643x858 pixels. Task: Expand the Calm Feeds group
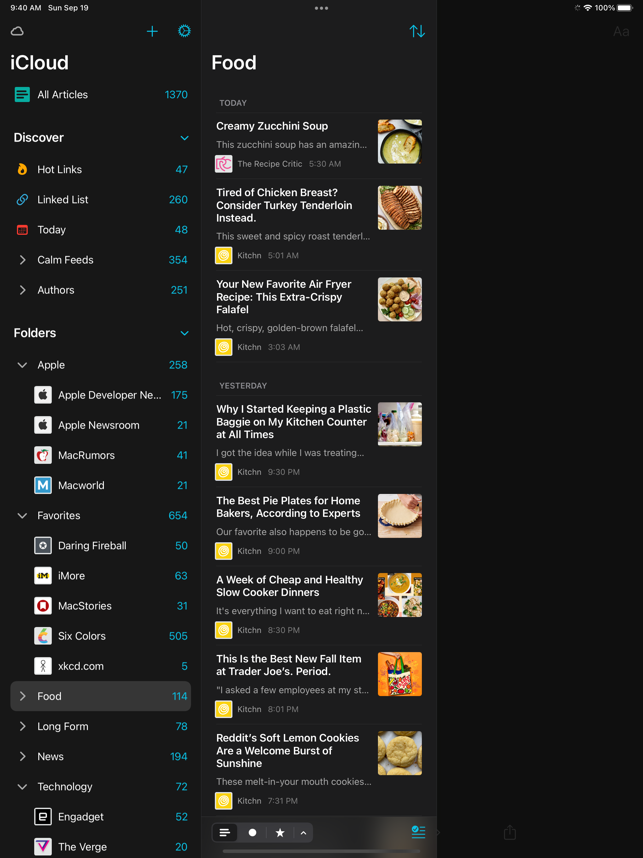(x=22, y=260)
